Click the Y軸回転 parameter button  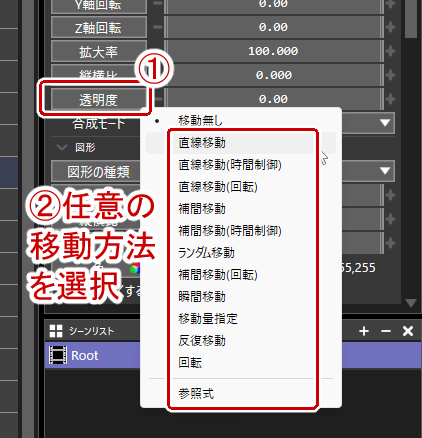99,6
